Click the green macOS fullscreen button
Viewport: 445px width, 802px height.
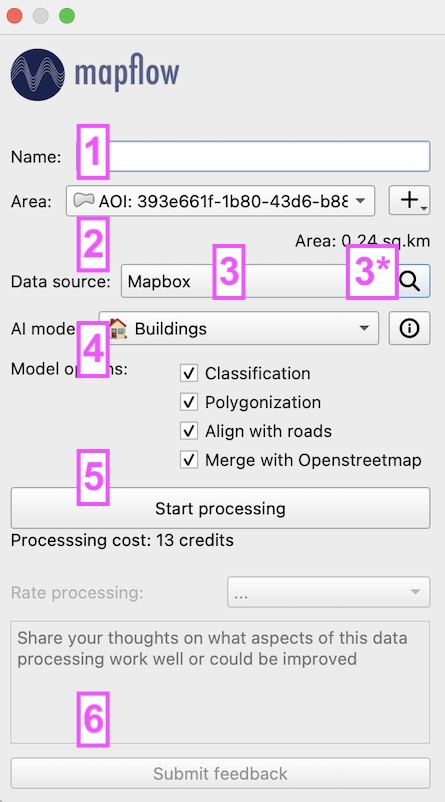[67, 16]
